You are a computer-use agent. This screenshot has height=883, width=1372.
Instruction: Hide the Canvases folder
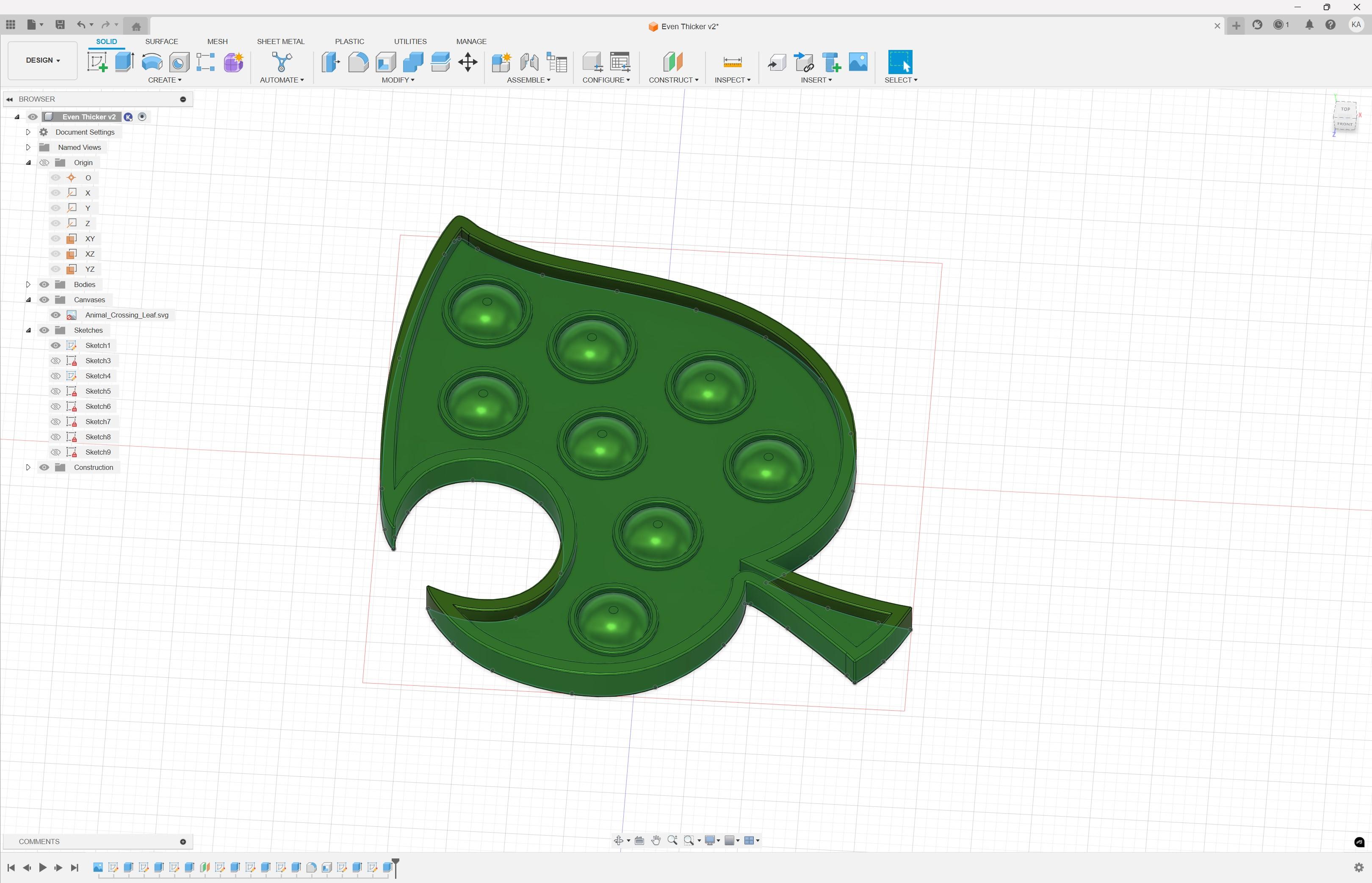(x=44, y=299)
